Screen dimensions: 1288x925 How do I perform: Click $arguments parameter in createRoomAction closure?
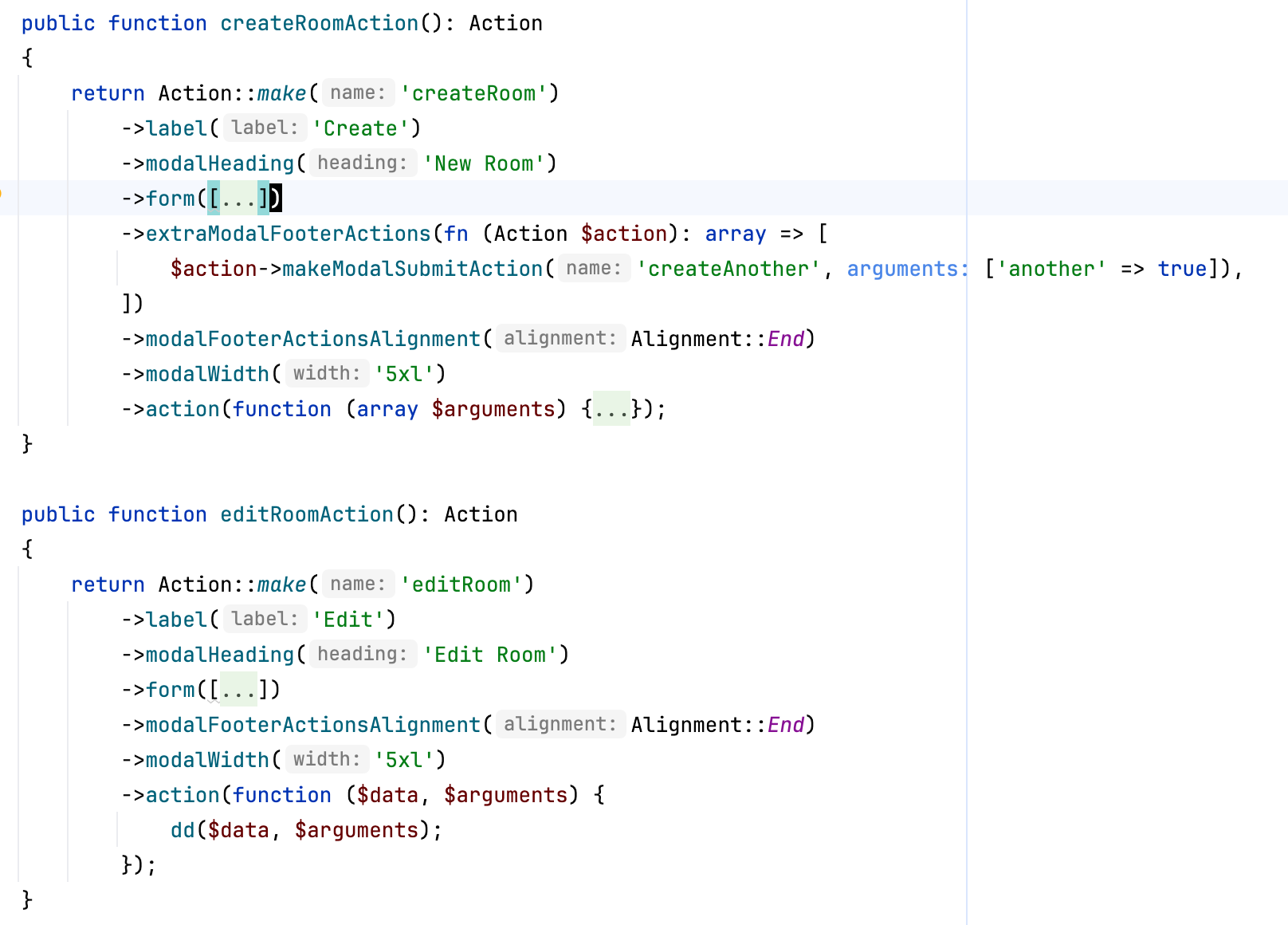(x=493, y=409)
